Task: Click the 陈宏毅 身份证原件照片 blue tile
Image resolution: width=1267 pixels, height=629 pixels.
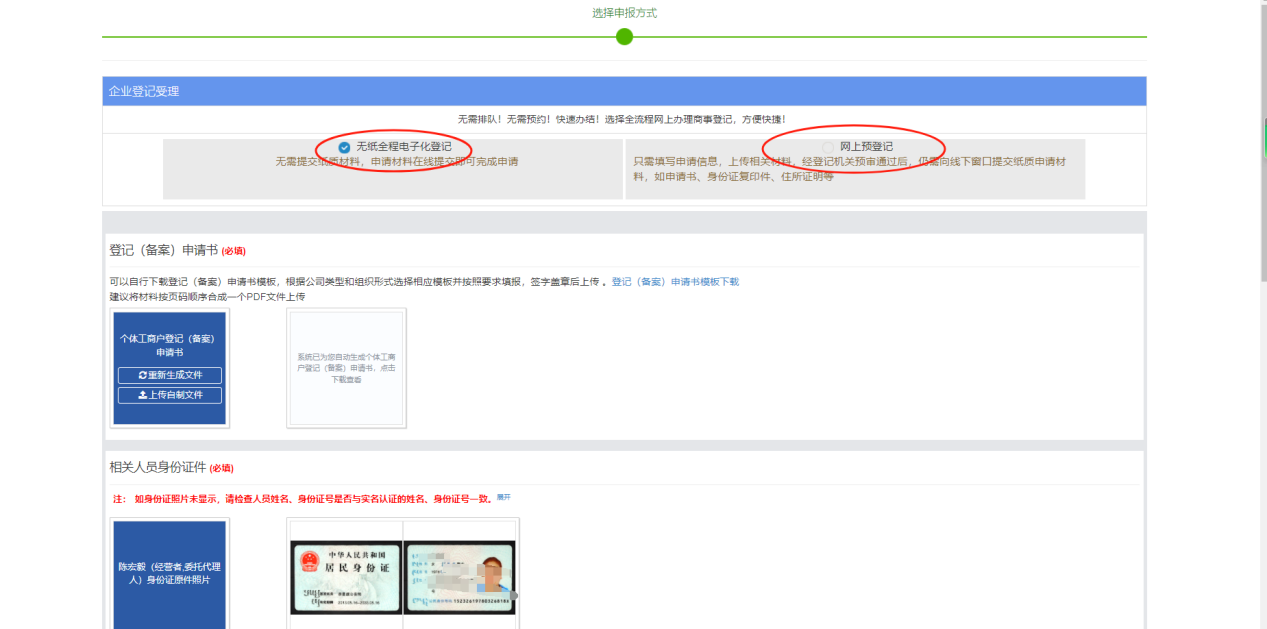Action: pos(170,573)
